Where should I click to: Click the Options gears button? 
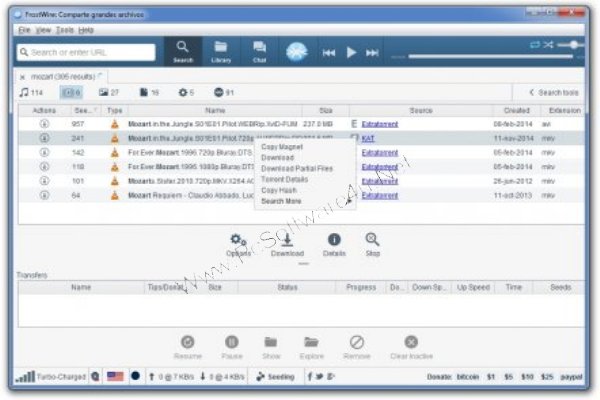pyautogui.click(x=238, y=245)
